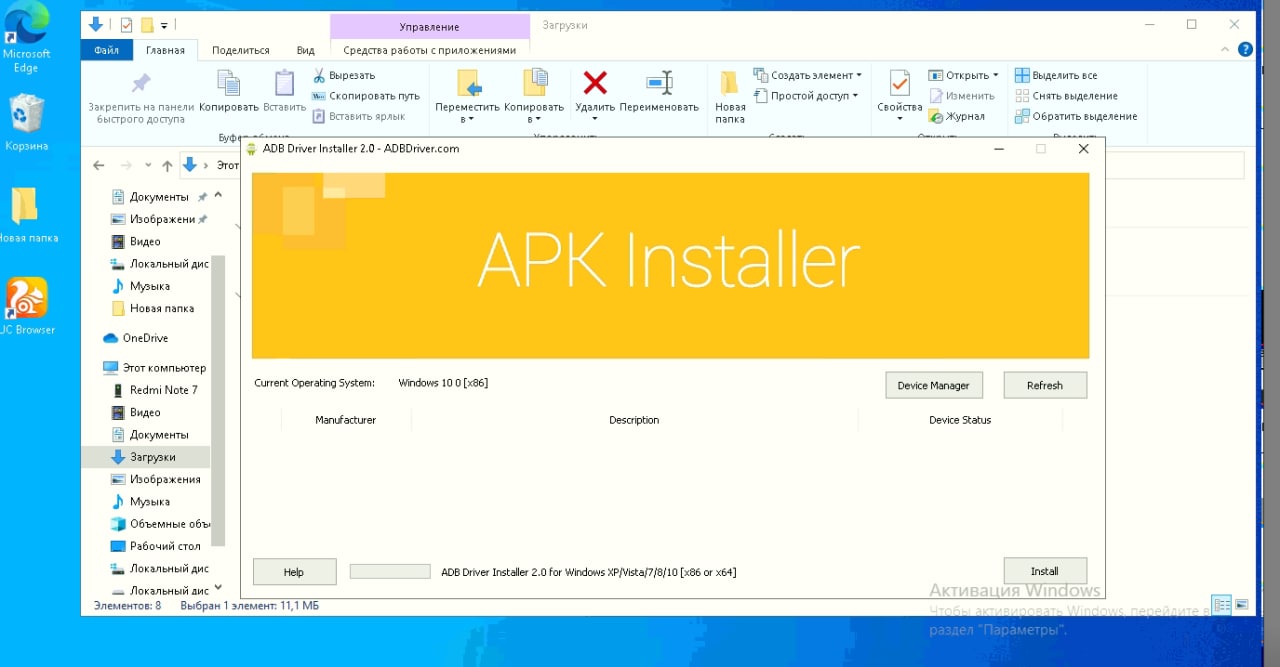Click the Android icon in the installer title bar
Image resolution: width=1280 pixels, height=667 pixels.
pos(251,149)
